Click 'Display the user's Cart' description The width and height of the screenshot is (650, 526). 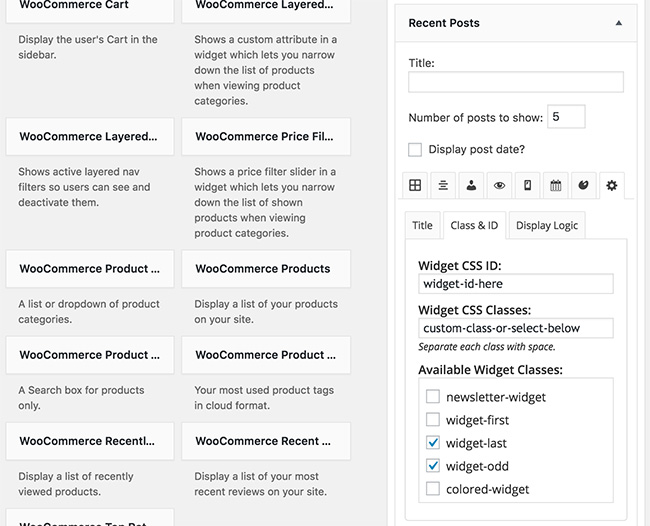tap(88, 47)
